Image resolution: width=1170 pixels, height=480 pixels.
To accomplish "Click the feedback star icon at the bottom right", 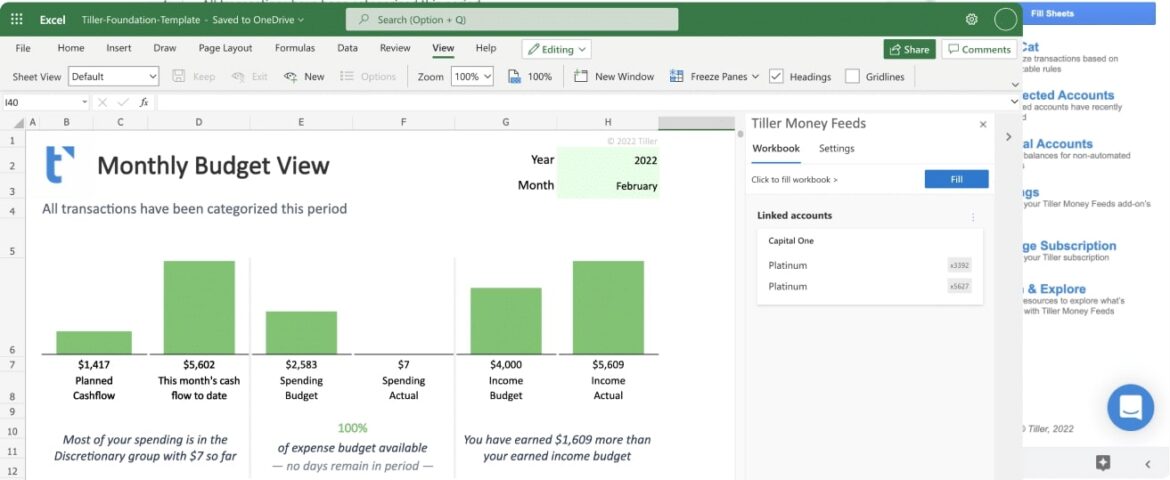I will [x=1103, y=463].
